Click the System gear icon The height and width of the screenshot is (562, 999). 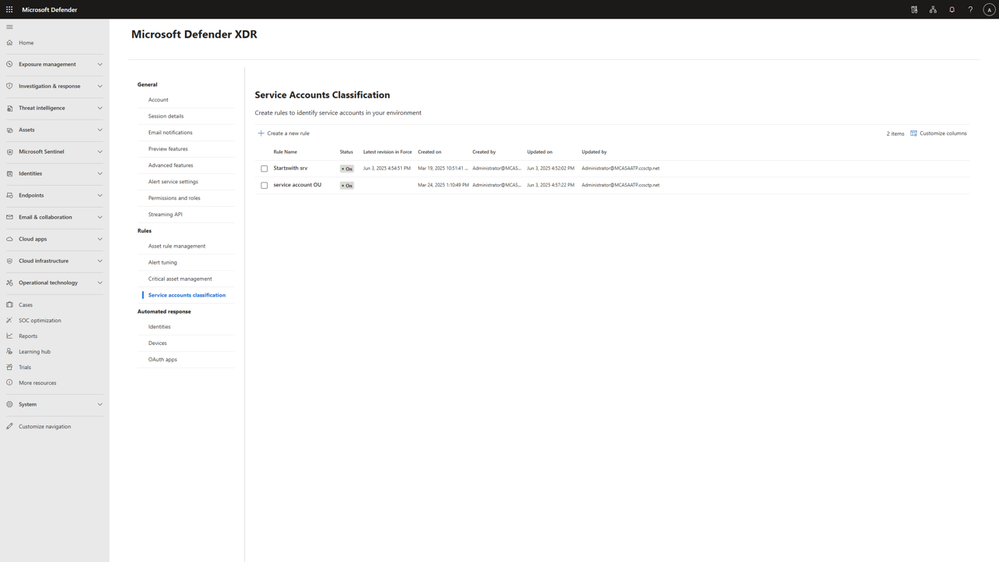[x=10, y=405]
